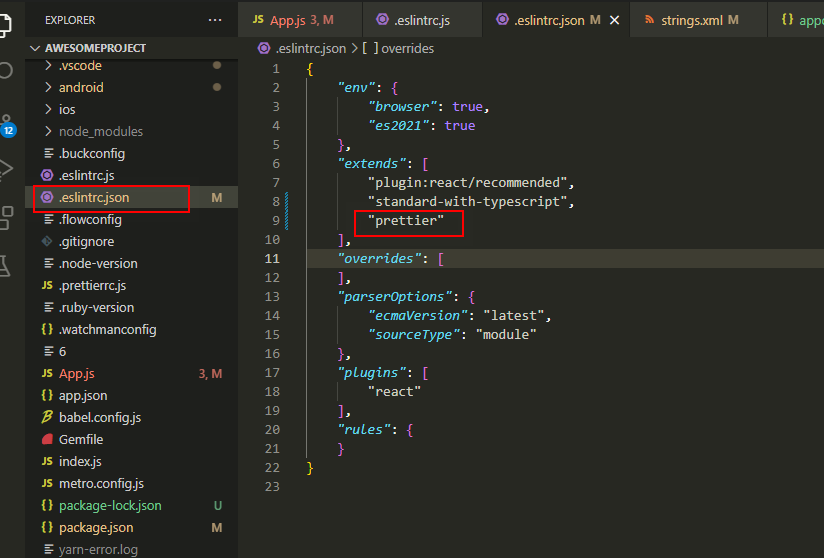The height and width of the screenshot is (558, 824).
Task: Open Explorer's three-dot more actions menu
Action: [x=215, y=20]
